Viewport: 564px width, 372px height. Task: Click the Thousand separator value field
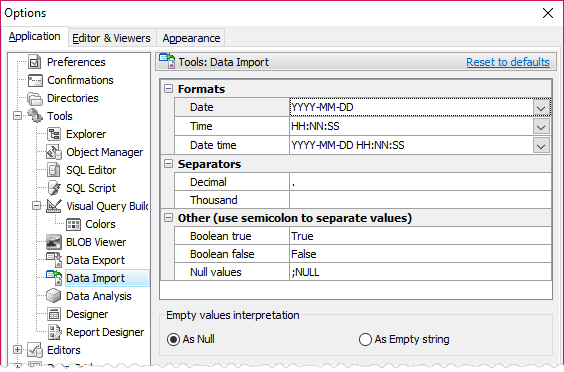tap(420, 200)
